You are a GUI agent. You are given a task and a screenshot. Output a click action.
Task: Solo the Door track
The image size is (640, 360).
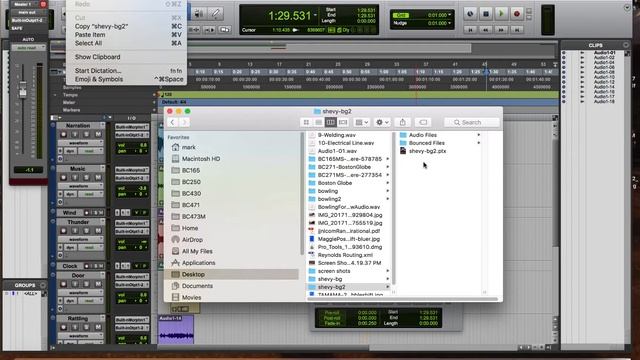(x=87, y=284)
